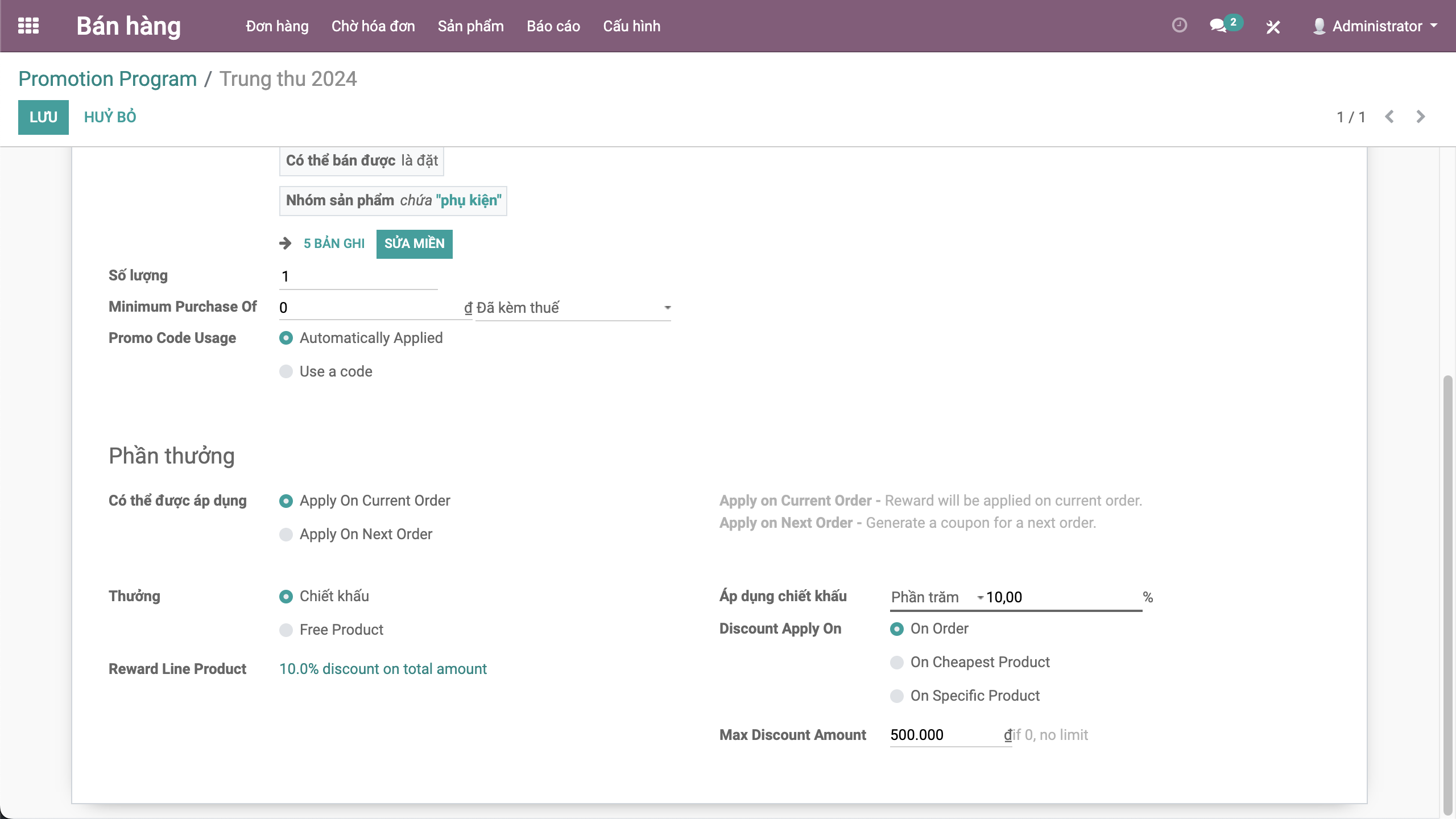Open the apps grid menu icon
This screenshot has height=819, width=1456.
coord(28,26)
